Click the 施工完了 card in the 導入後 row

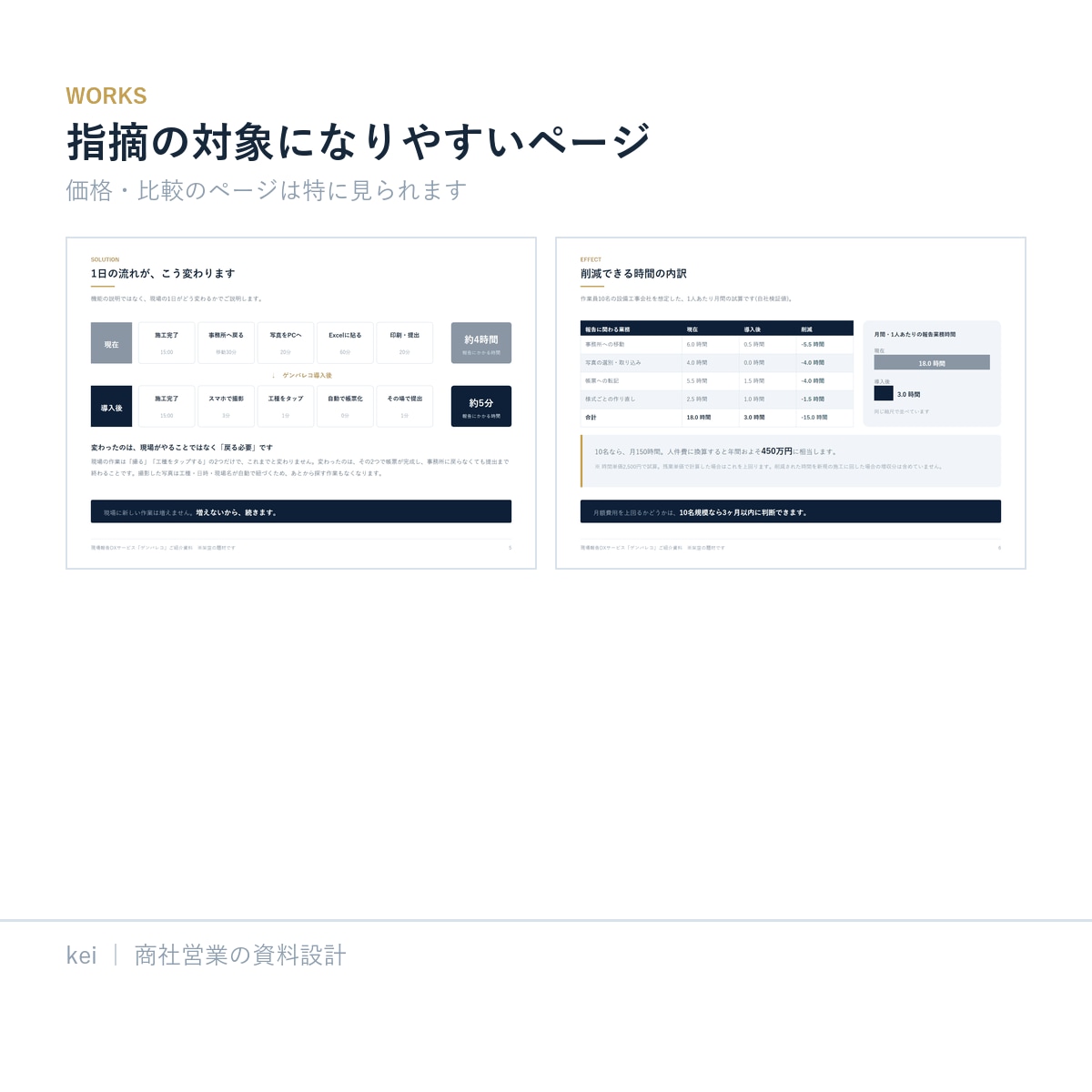[x=167, y=406]
